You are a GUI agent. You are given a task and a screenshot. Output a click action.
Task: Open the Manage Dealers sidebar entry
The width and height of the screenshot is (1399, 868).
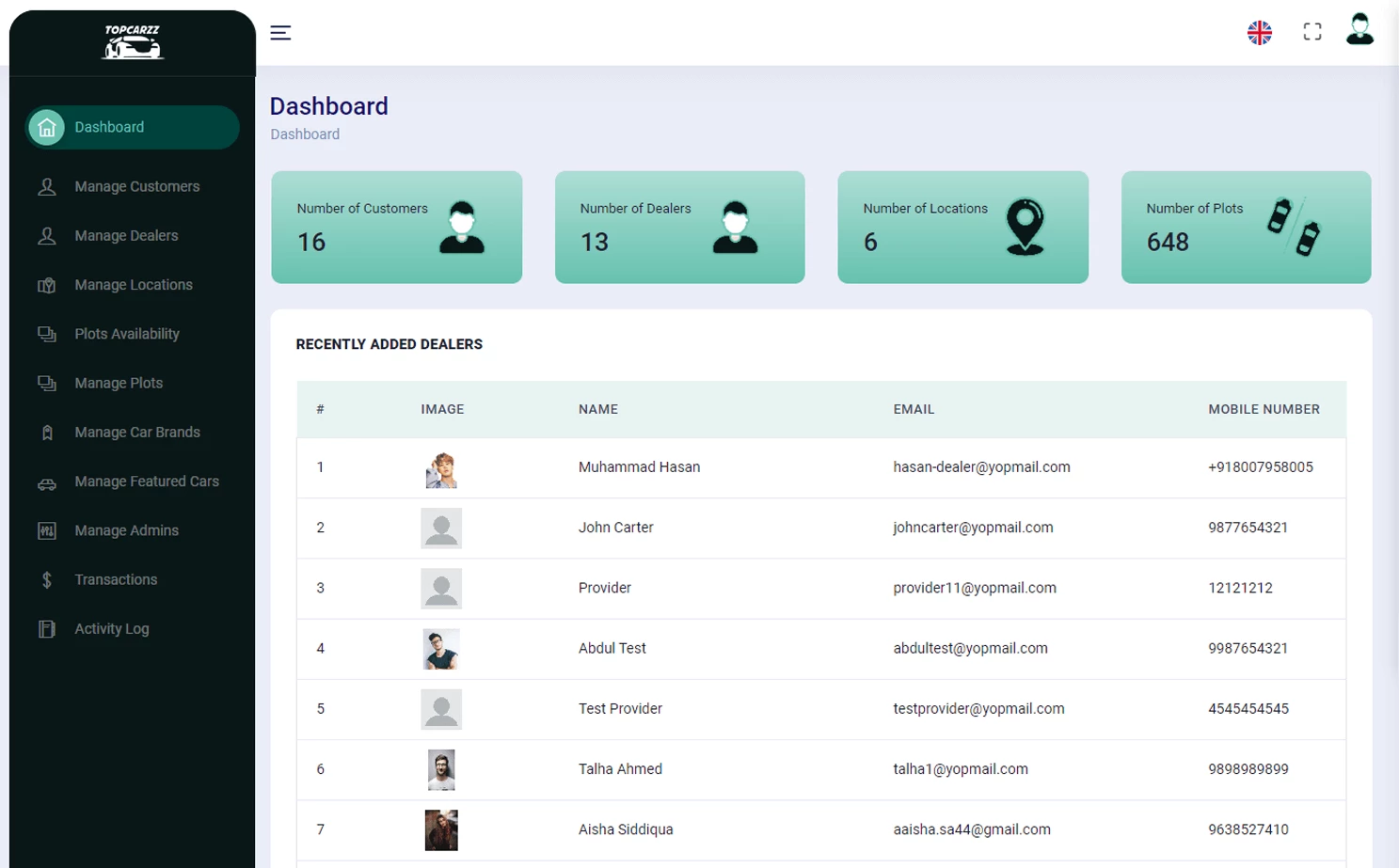click(x=47, y=235)
